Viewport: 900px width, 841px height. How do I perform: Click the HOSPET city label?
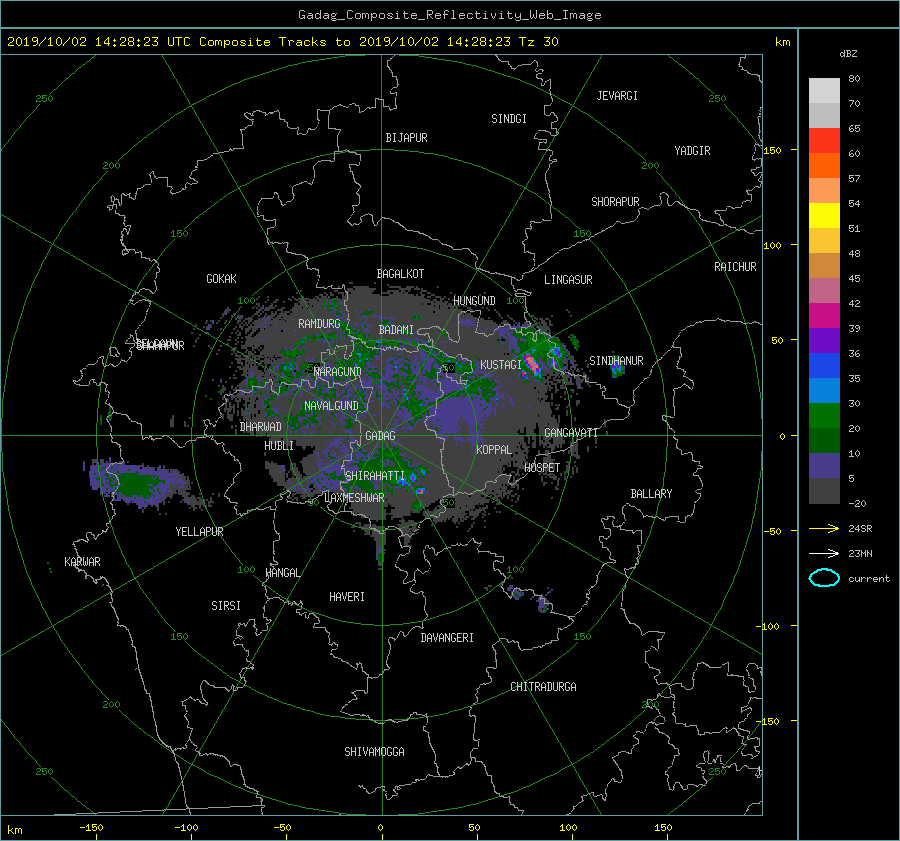tap(542, 468)
